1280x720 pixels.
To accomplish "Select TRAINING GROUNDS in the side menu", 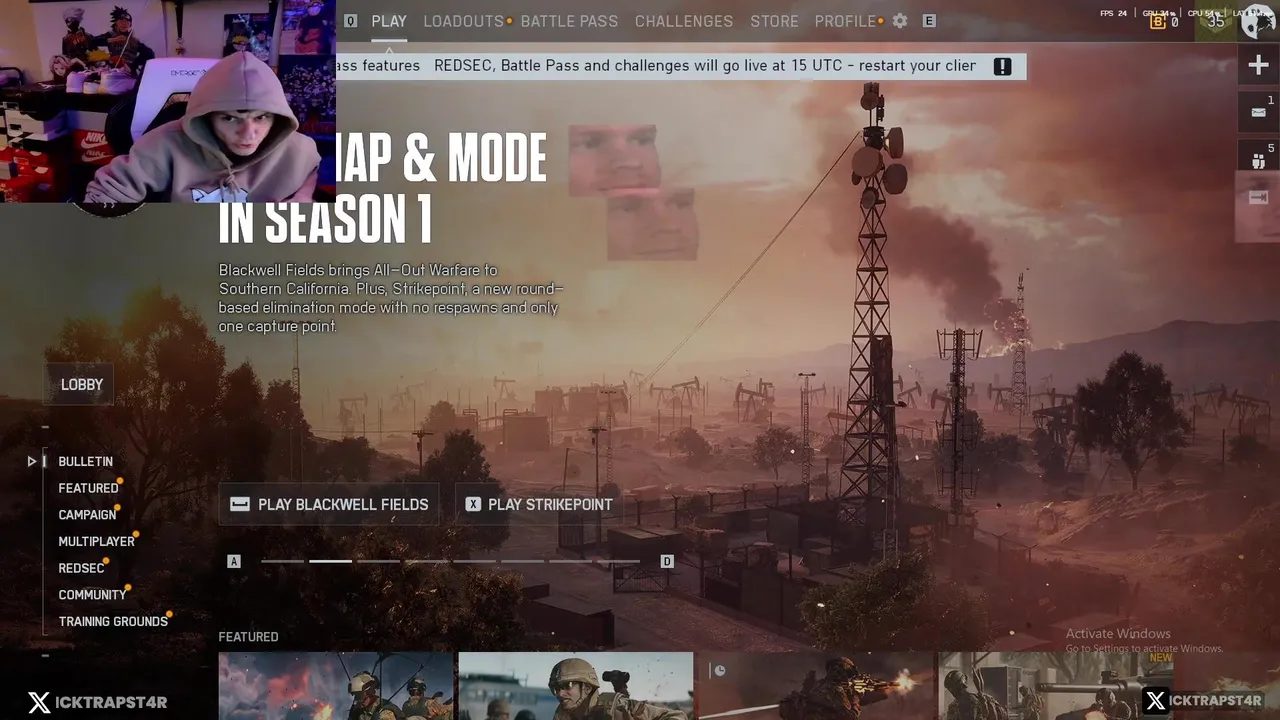I will tap(113, 621).
